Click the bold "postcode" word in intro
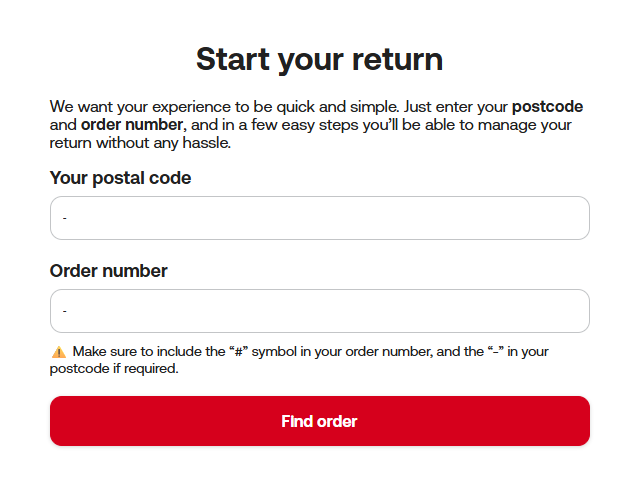637x482 pixels. (x=547, y=106)
